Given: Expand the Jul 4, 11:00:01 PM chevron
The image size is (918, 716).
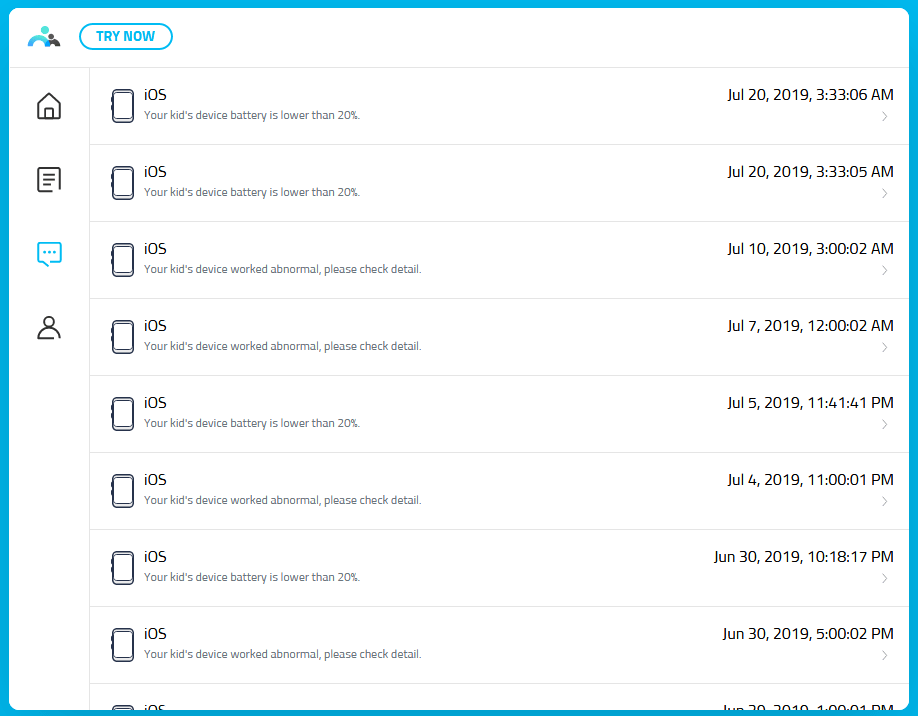Looking at the screenshot, I should coord(884,502).
